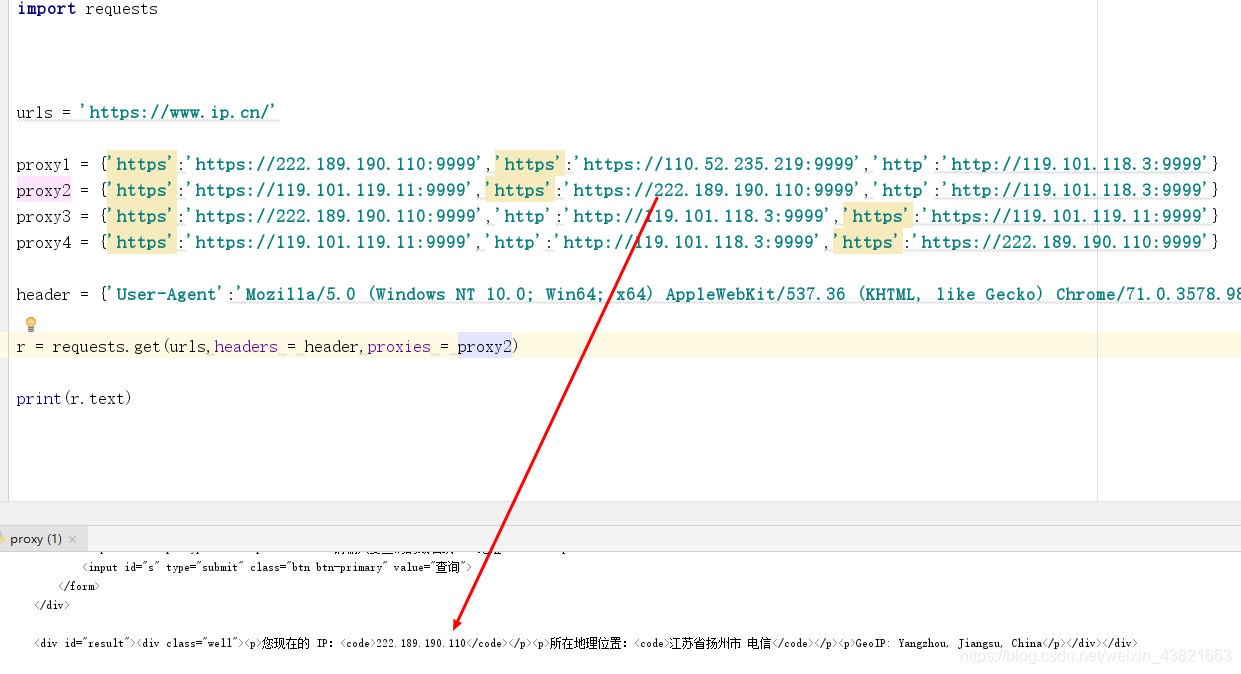Click the Mozilla/5.0 user agent string
Image resolution: width=1241 pixels, height=674 pixels.
coord(738,294)
